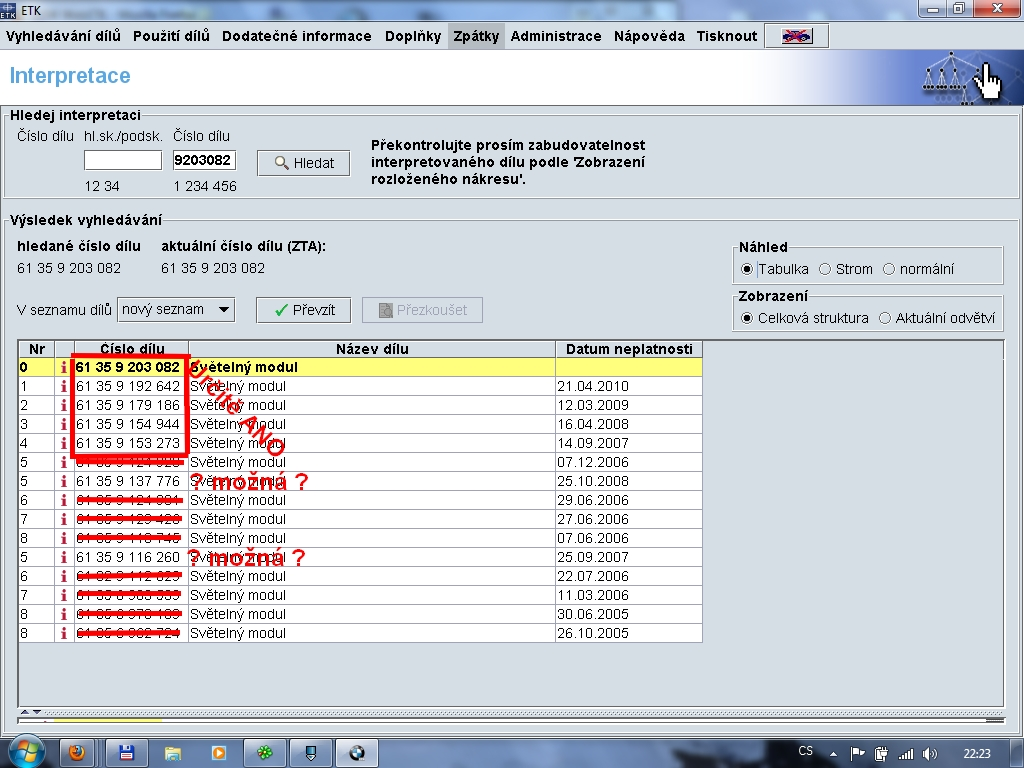Click info icon of top highlighted row 0

point(64,368)
